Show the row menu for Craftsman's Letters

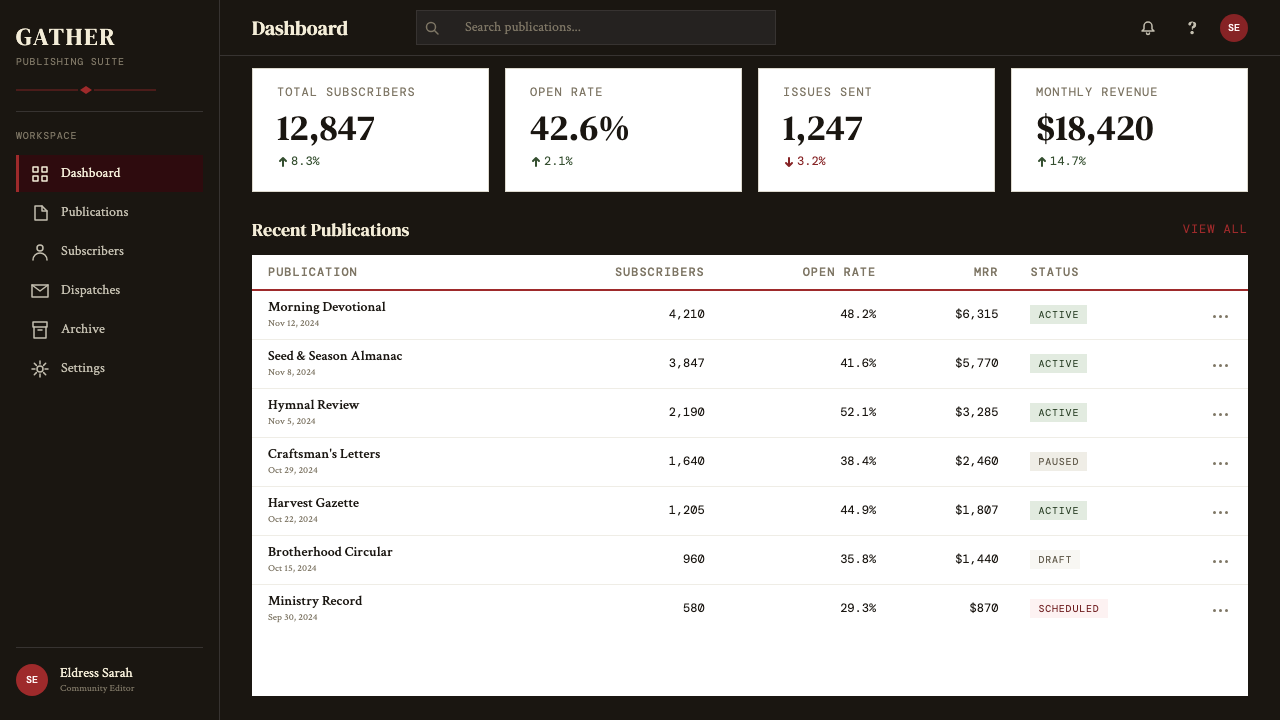click(x=1220, y=463)
